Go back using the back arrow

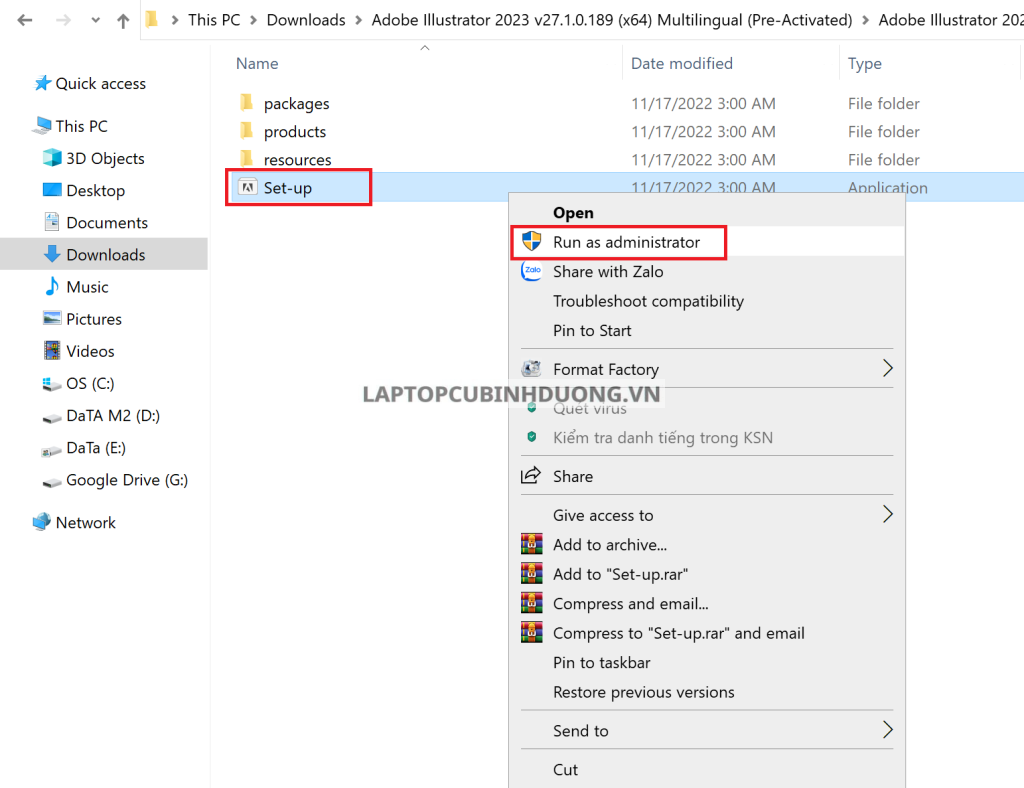click(x=25, y=20)
